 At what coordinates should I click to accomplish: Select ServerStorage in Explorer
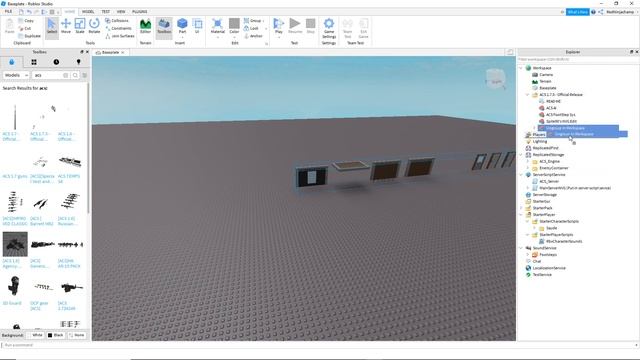544,195
